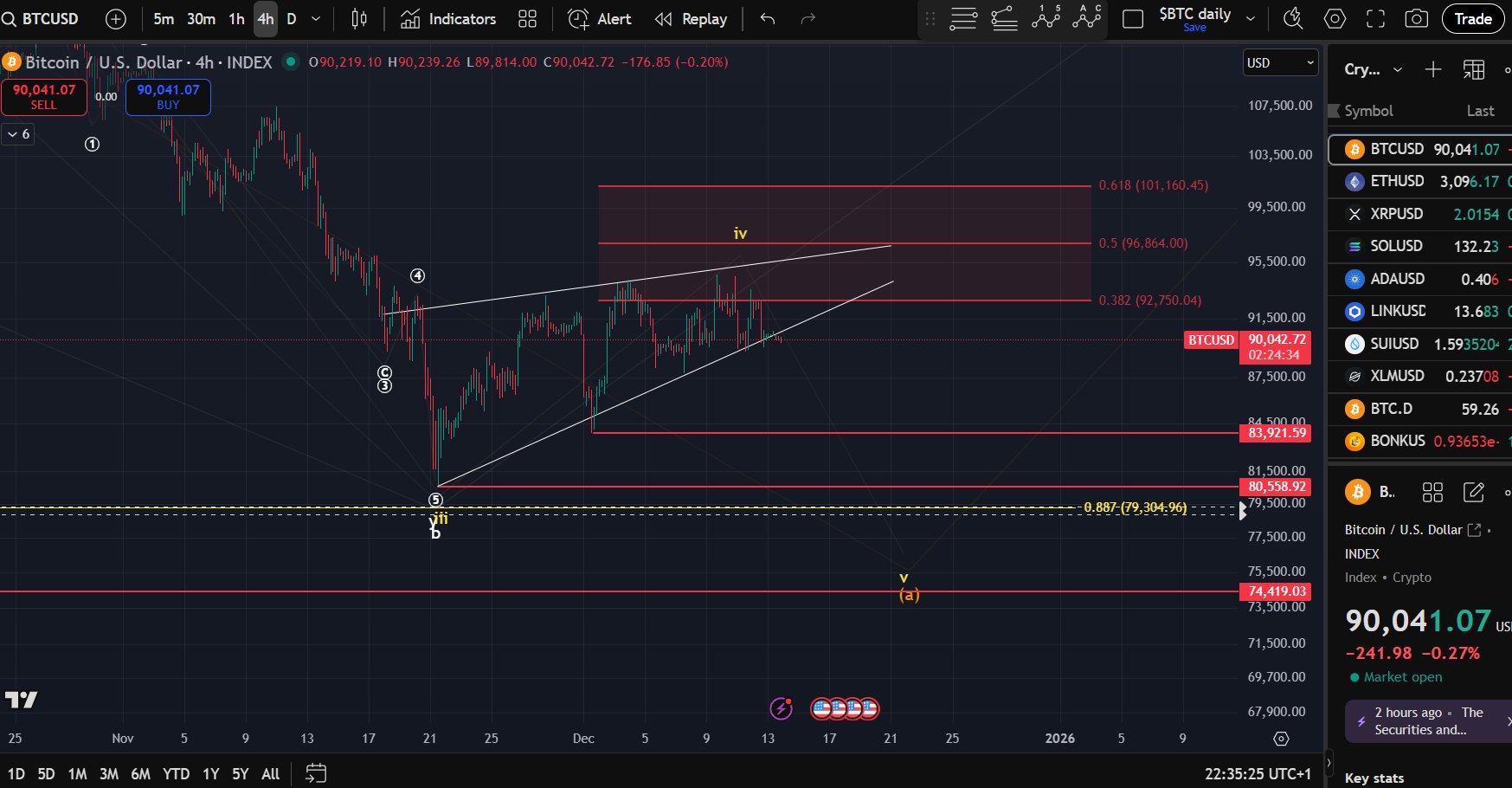Click the SELL 90,041.07 button

(44, 97)
